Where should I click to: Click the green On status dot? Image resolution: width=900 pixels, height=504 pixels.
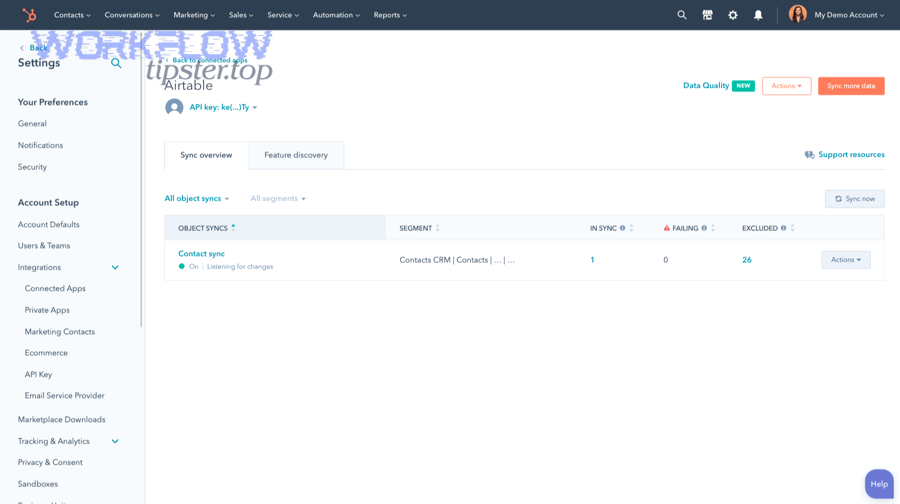181,266
